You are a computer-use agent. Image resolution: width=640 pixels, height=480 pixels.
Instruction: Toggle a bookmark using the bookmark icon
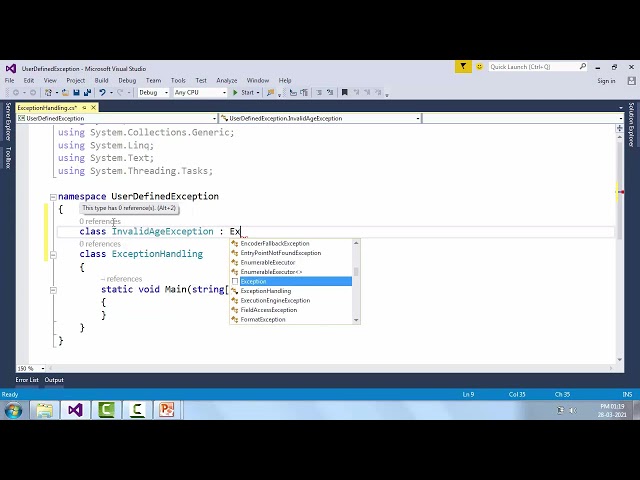point(344,93)
